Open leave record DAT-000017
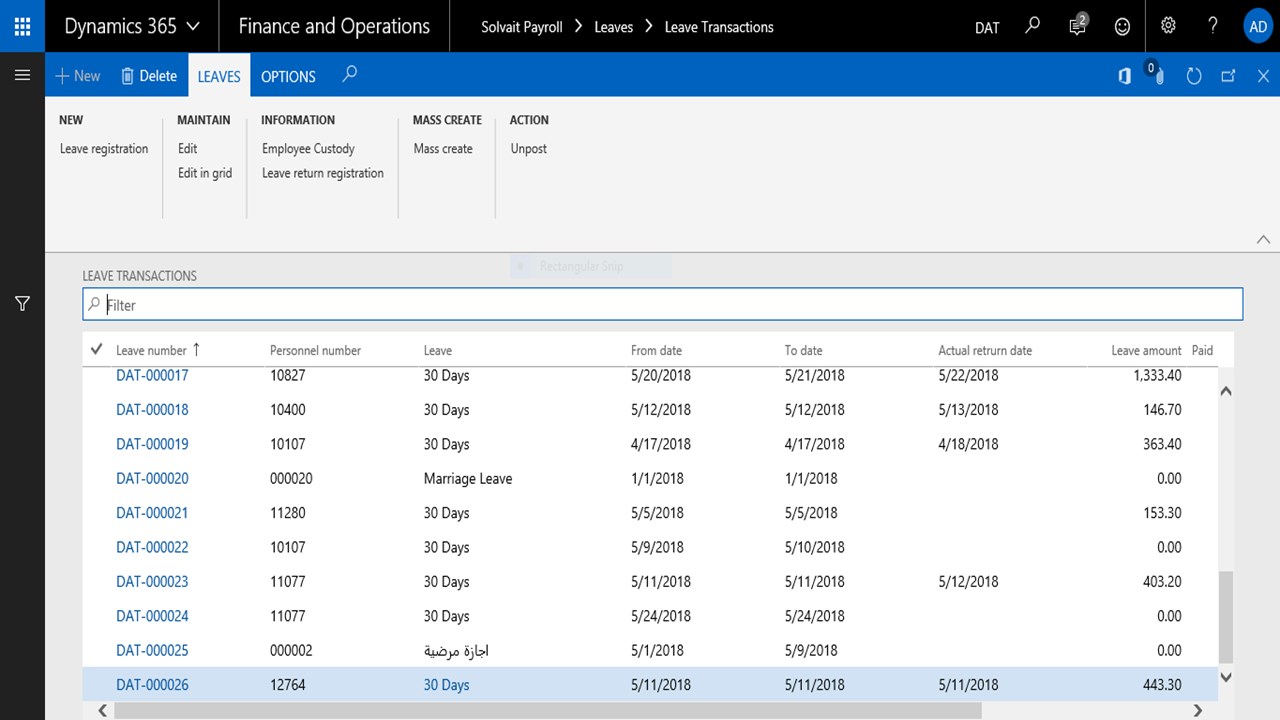1280x720 pixels. pos(152,376)
